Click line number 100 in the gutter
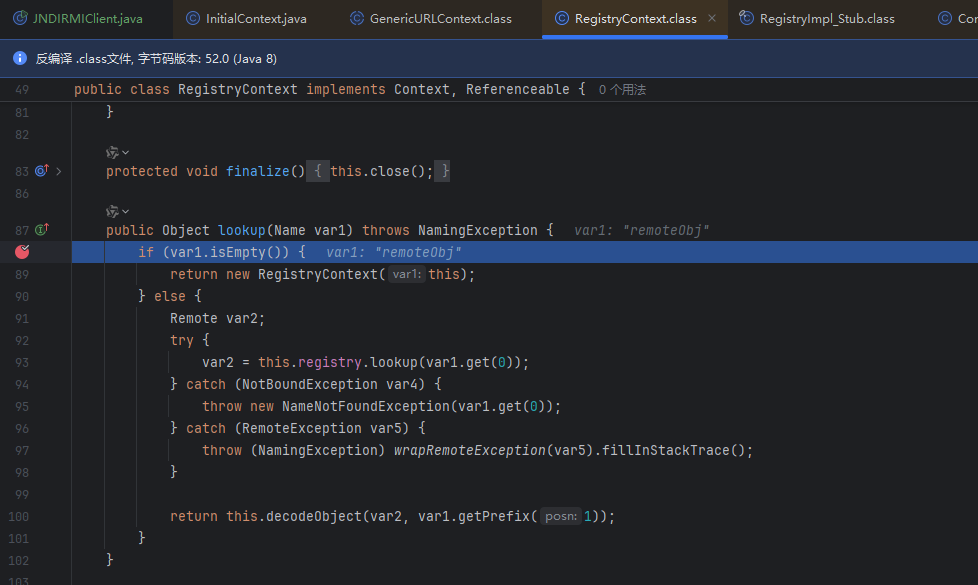978x585 pixels. [19, 516]
